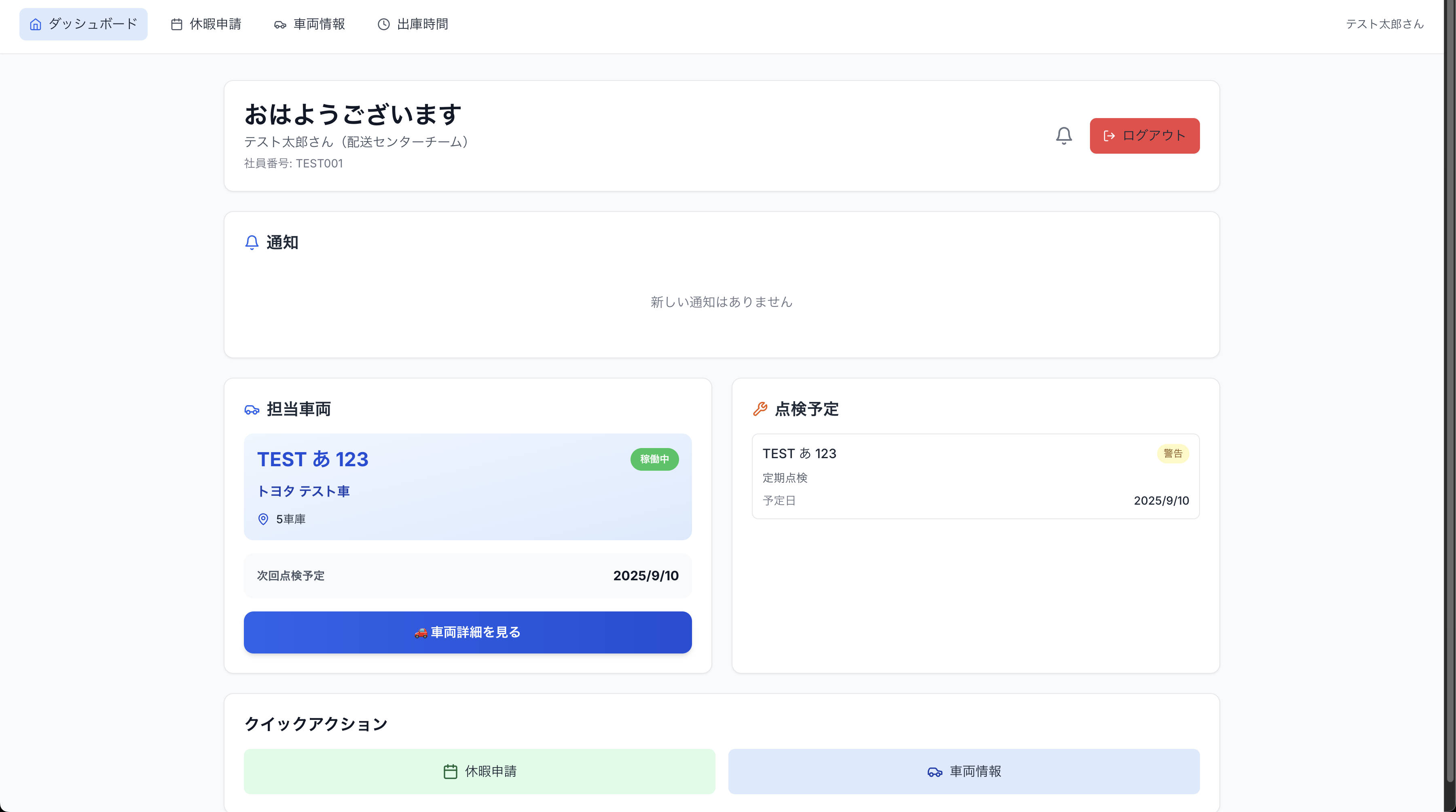The height and width of the screenshot is (812, 1456).
Task: Click the 5車庫 garage label
Action: click(290, 519)
